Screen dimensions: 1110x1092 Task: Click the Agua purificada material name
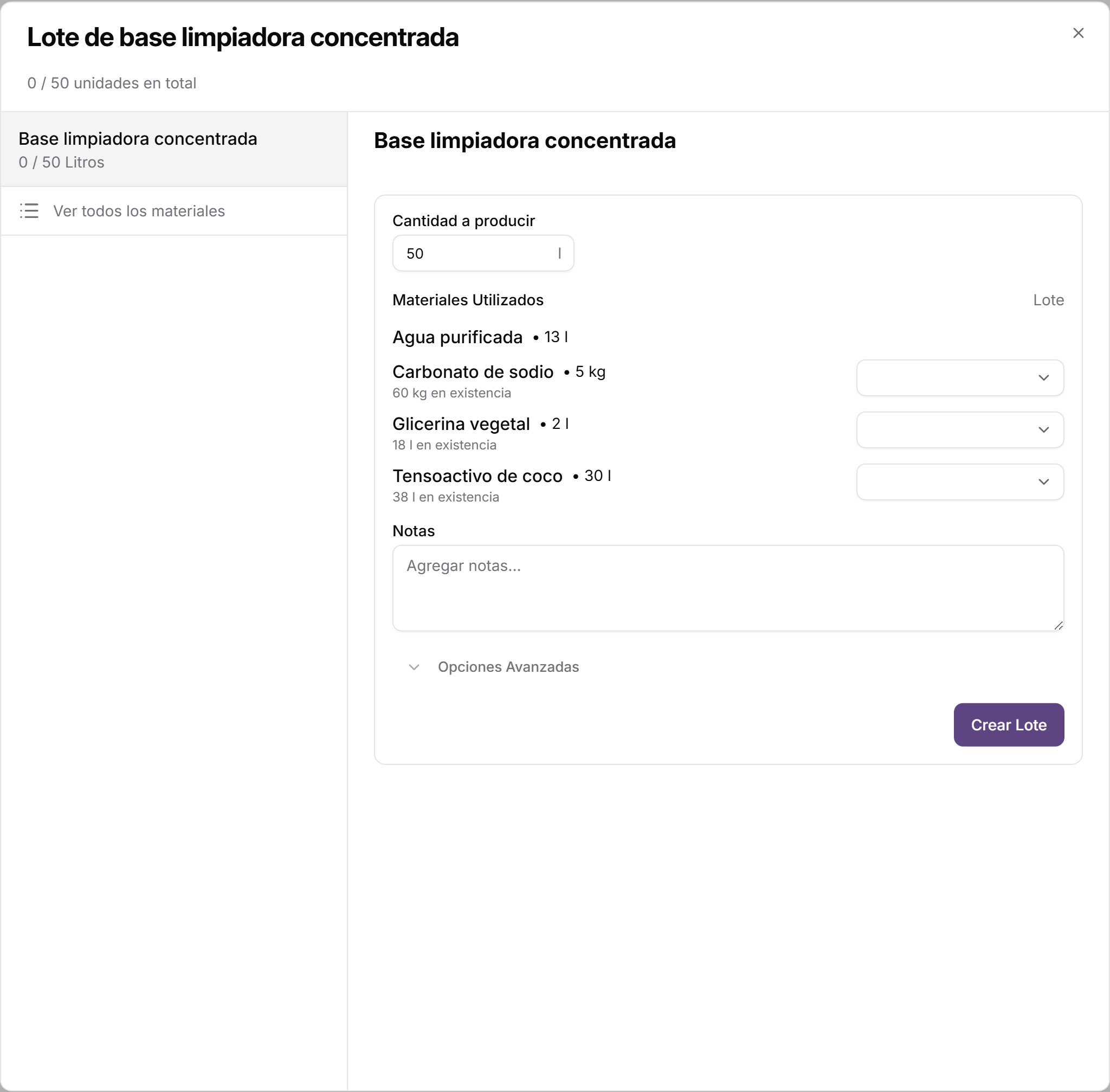pyautogui.click(x=457, y=337)
